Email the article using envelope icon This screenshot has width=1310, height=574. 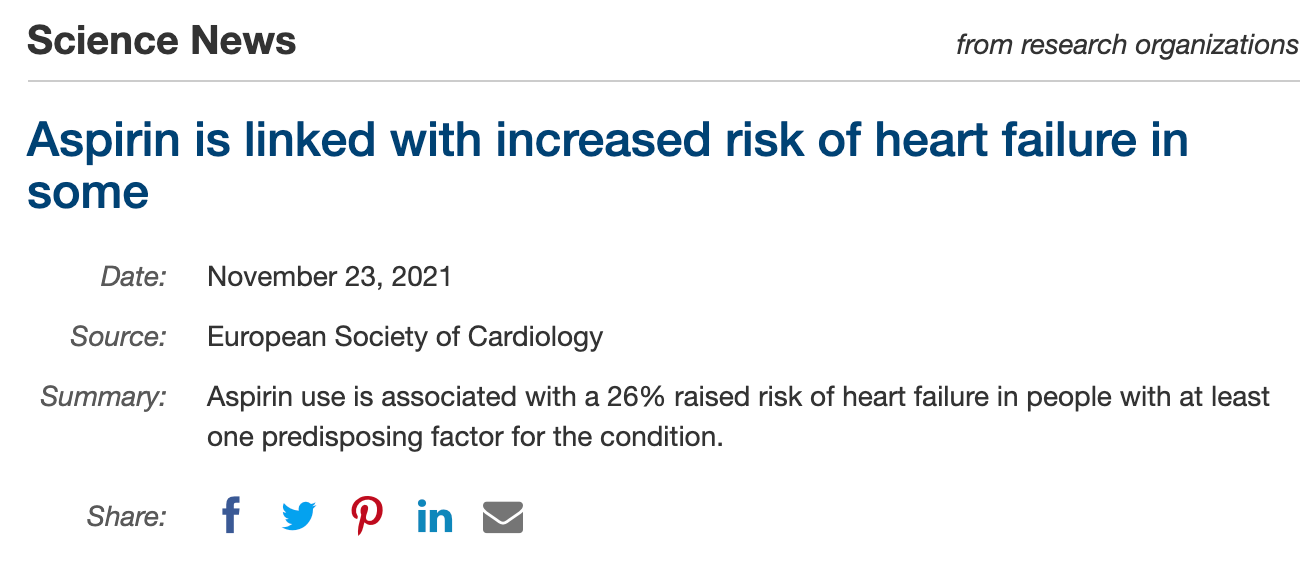click(x=503, y=517)
